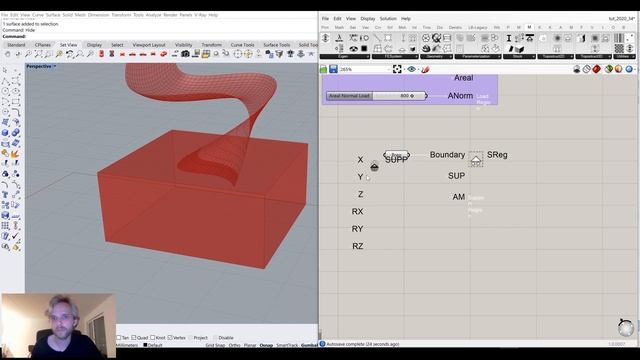Click the checkmark Check tool in Rhino sidebar
This screenshot has width=640, height=360.
click(16, 236)
